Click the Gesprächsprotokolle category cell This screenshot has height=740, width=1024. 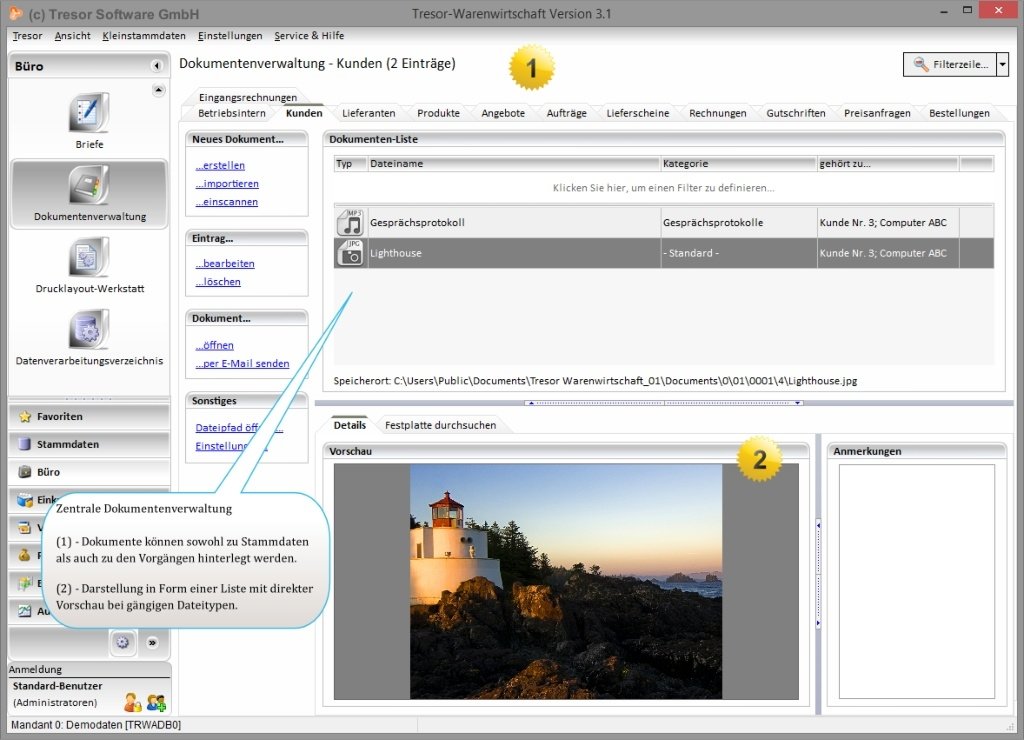738,223
